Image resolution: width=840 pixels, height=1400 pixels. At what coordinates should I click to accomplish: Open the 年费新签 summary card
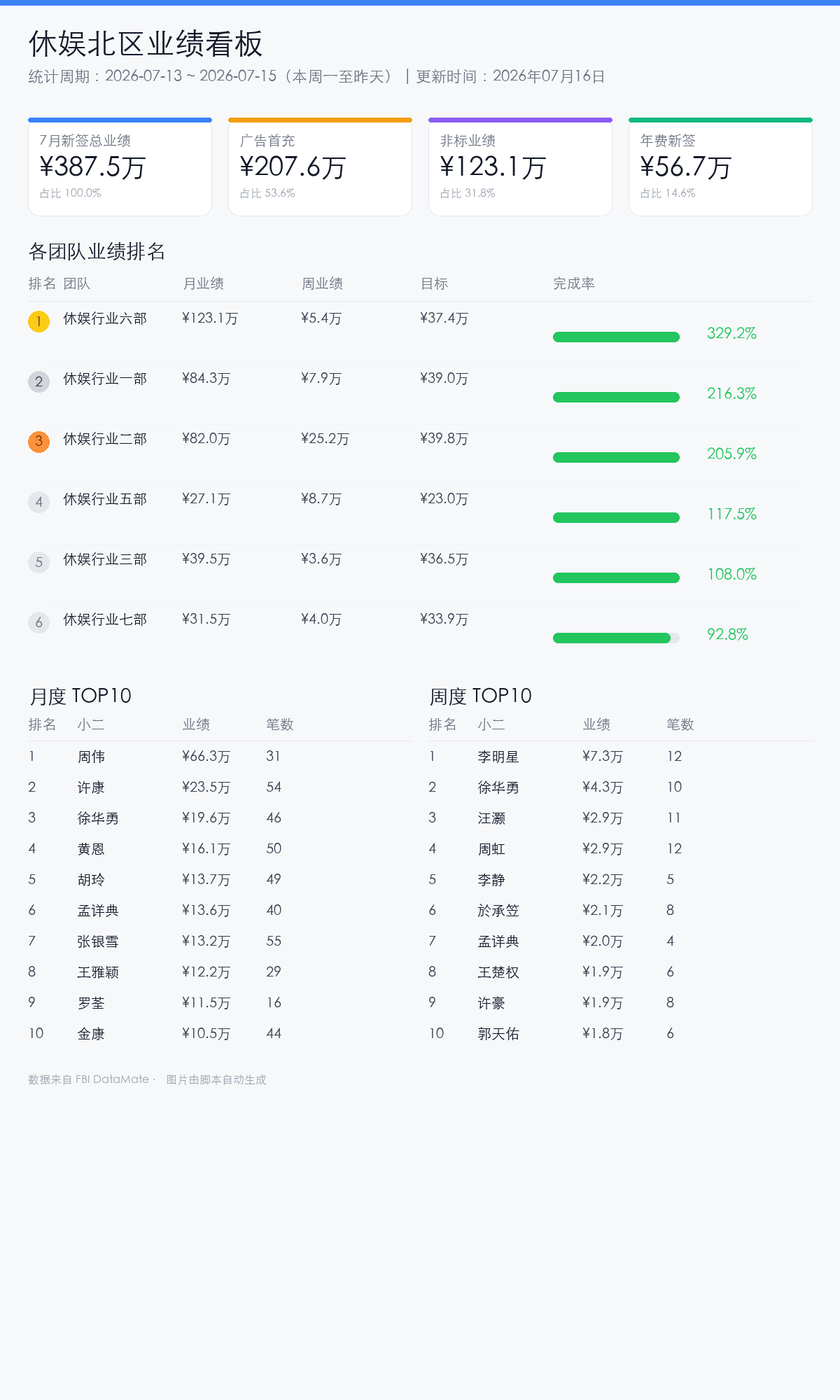pos(720,167)
